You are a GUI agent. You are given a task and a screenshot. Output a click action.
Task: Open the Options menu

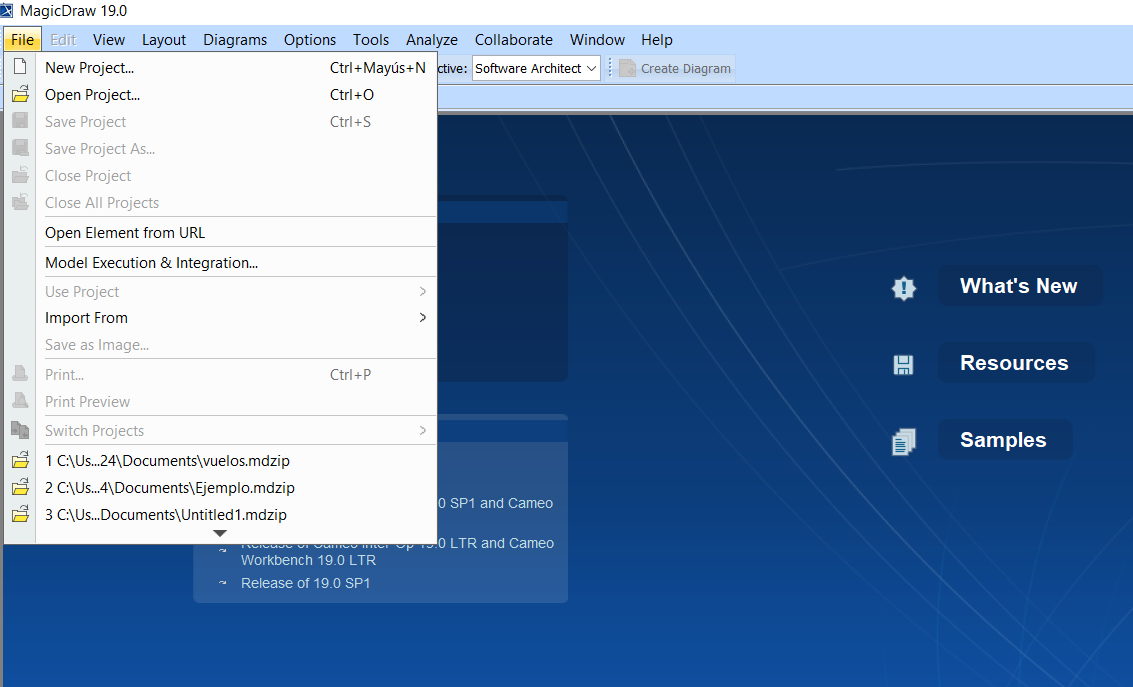pyautogui.click(x=309, y=40)
